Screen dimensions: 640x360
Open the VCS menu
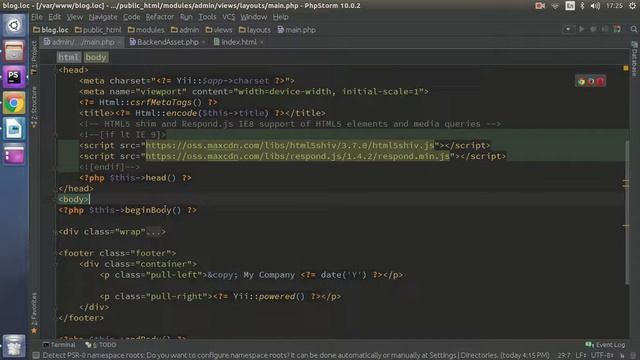(x=229, y=17)
